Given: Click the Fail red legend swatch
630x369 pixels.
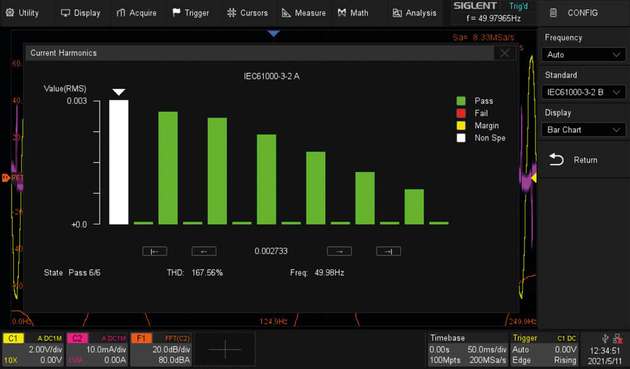Looking at the screenshot, I should [461, 113].
